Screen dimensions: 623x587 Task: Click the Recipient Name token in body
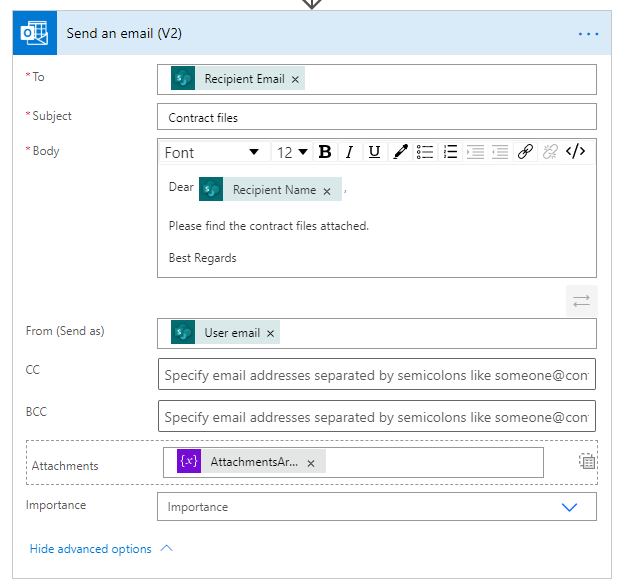(270, 189)
